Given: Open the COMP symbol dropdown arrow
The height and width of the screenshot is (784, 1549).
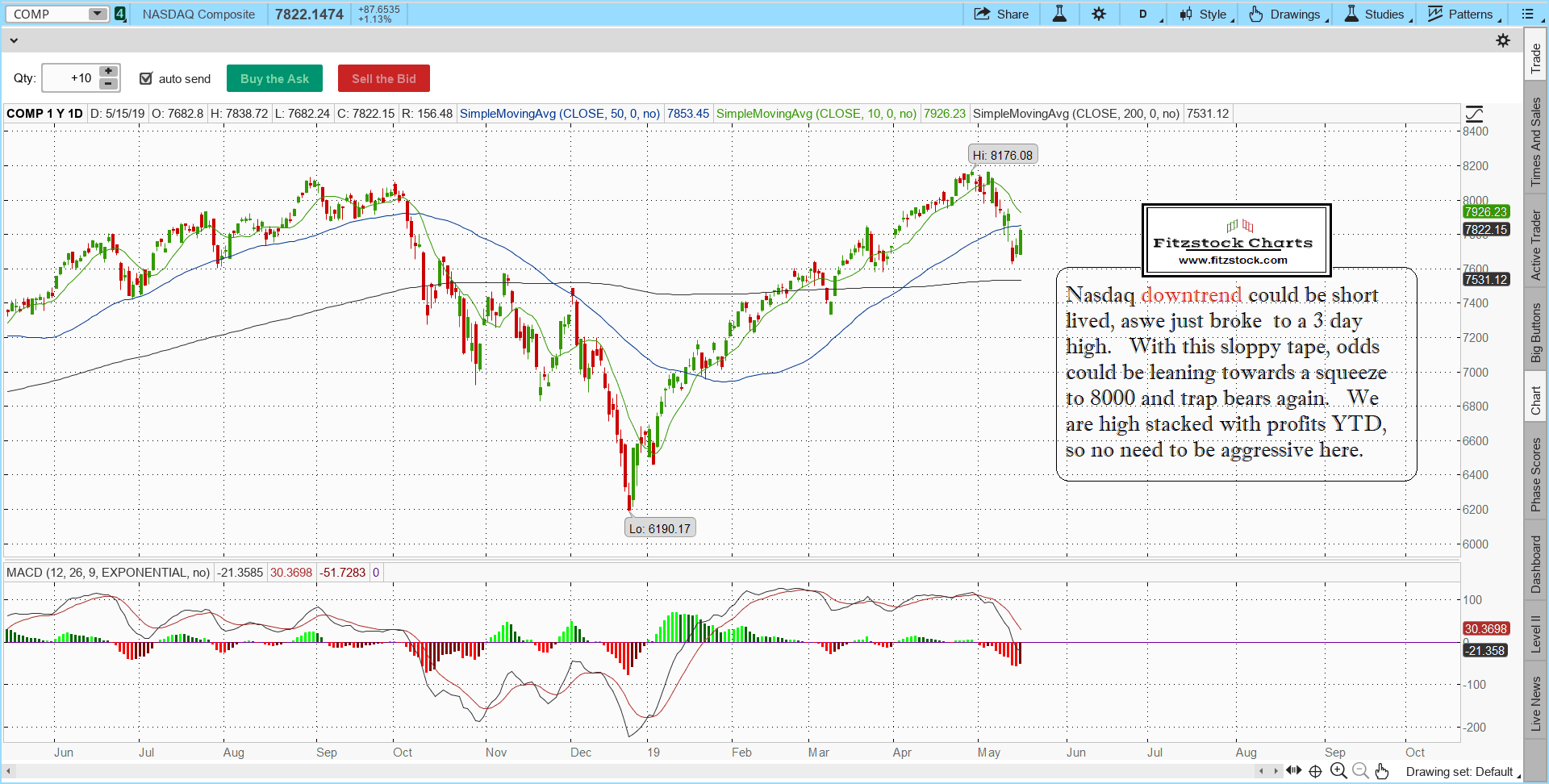Looking at the screenshot, I should tap(97, 14).
